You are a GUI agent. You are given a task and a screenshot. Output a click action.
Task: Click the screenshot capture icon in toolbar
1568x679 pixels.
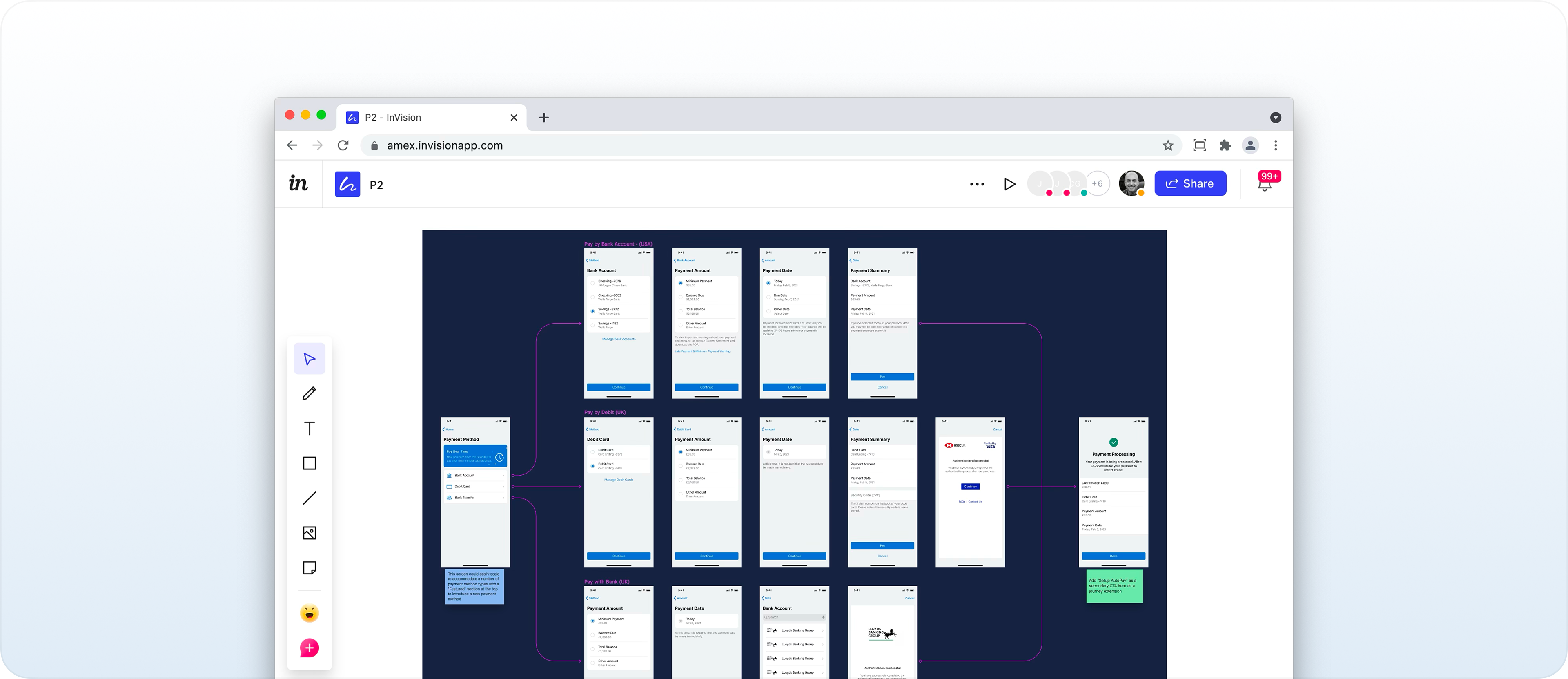click(x=1199, y=145)
